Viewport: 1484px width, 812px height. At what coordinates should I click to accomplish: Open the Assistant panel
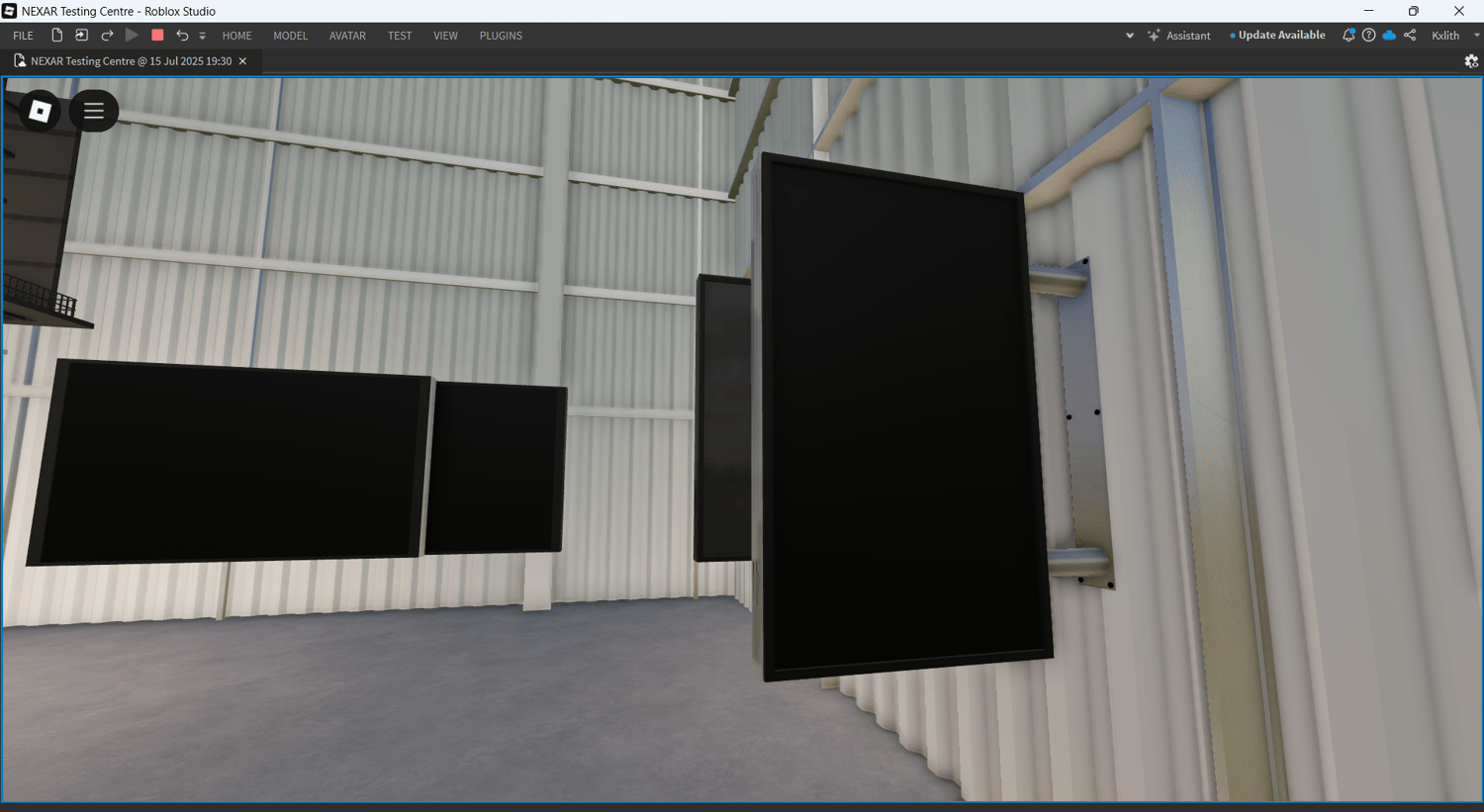tap(1178, 36)
